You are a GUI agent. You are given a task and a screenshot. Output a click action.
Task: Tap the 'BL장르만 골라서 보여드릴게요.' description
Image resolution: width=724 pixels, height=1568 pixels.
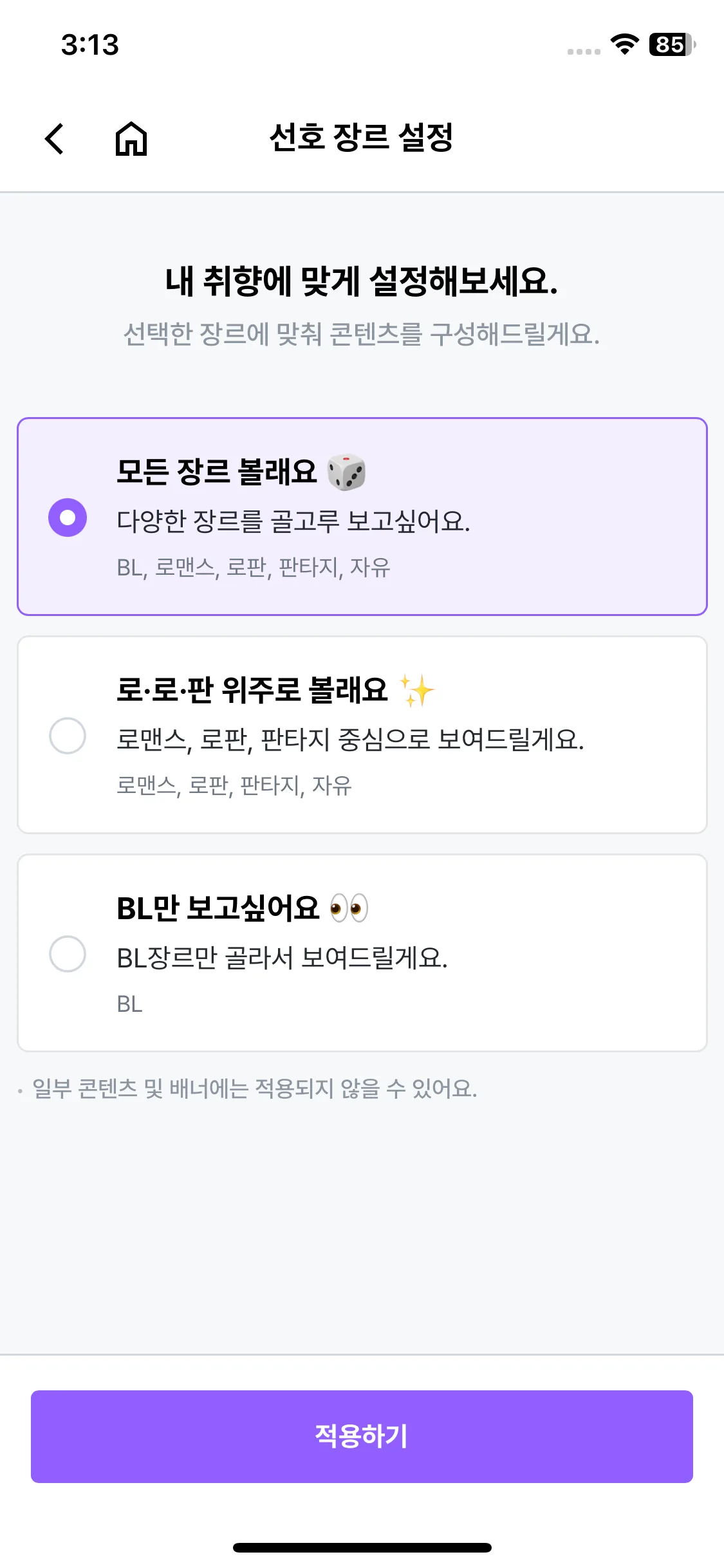(x=282, y=958)
